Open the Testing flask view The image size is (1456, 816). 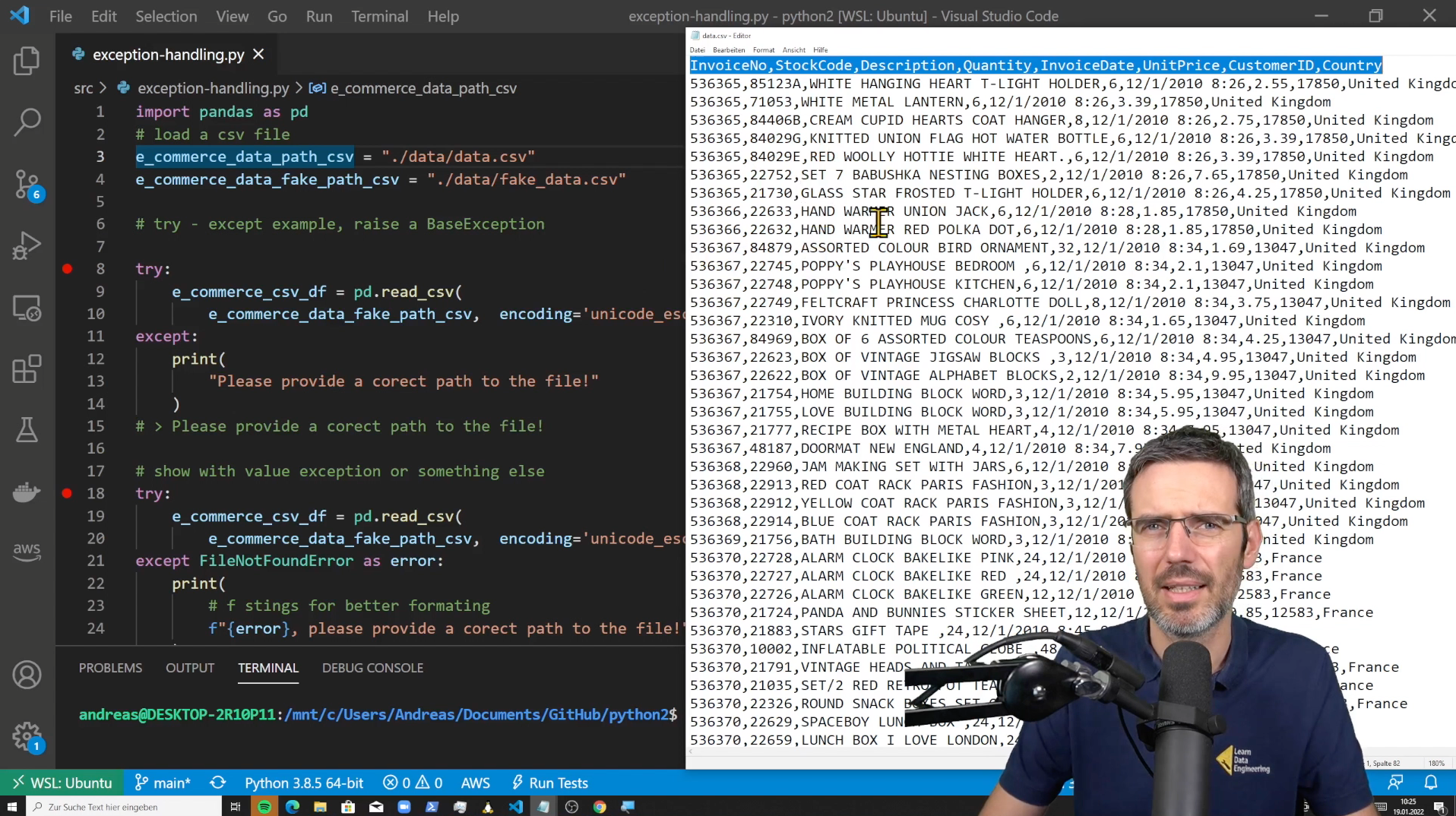pos(27,430)
